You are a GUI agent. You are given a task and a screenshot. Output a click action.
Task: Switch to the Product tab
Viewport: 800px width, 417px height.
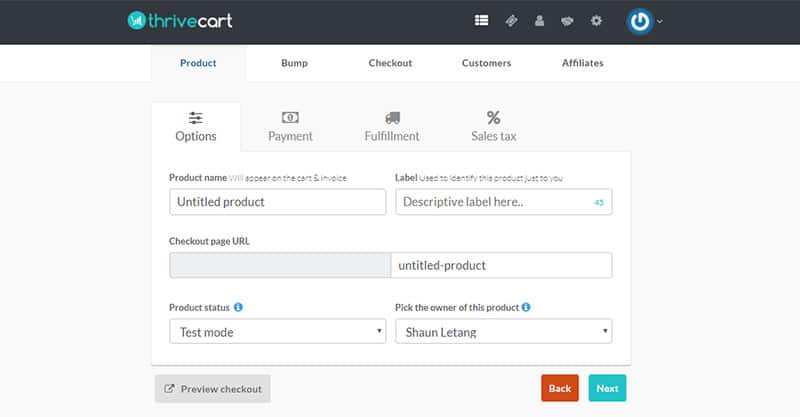tap(198, 63)
